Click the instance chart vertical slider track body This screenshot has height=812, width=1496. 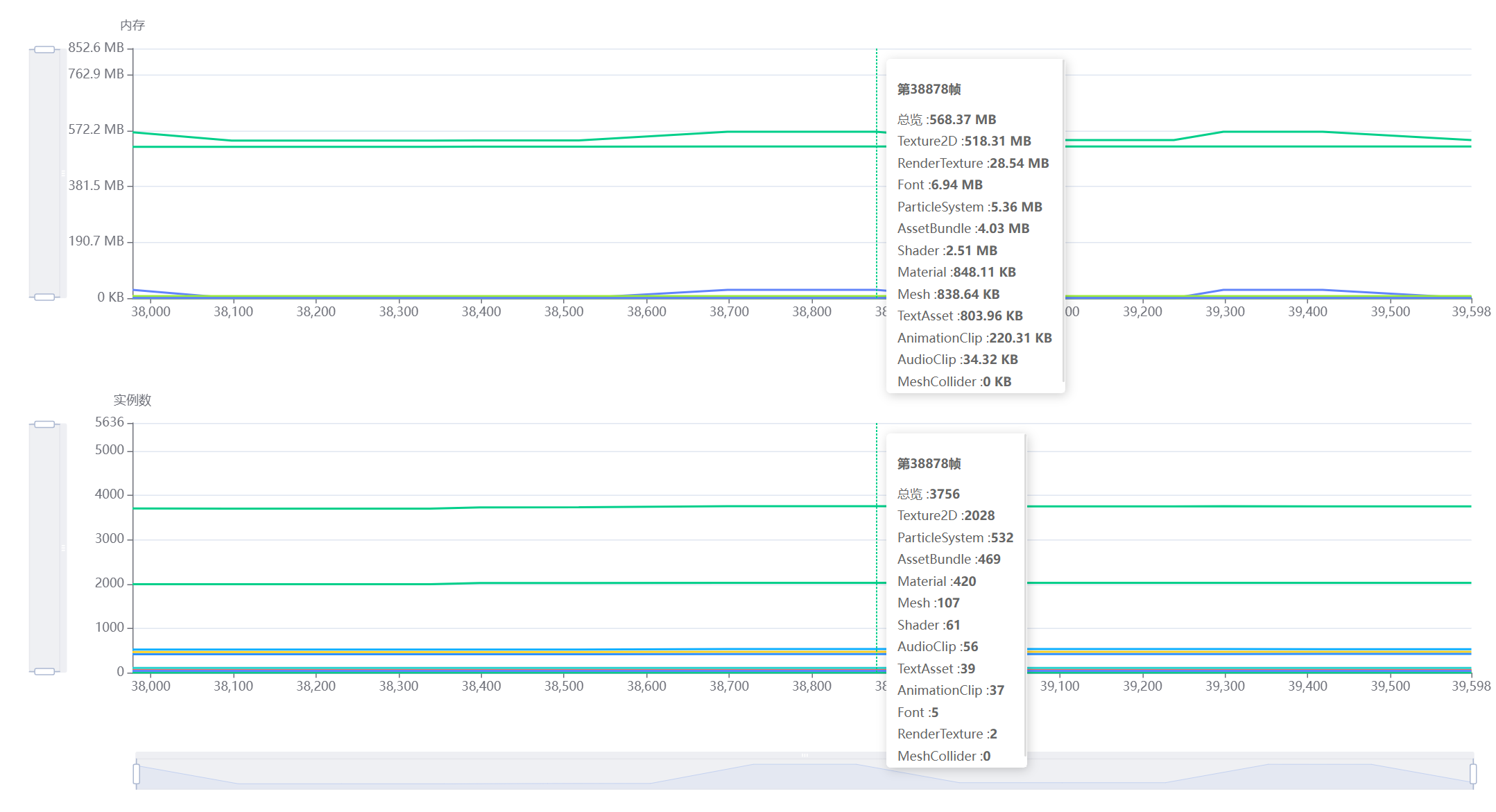click(x=44, y=548)
